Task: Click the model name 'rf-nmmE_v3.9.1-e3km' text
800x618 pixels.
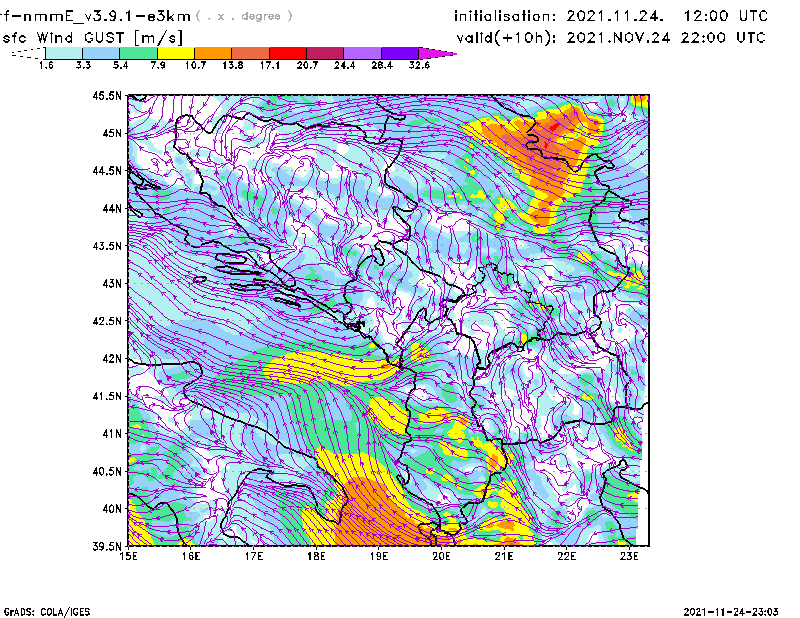Action: pyautogui.click(x=95, y=16)
